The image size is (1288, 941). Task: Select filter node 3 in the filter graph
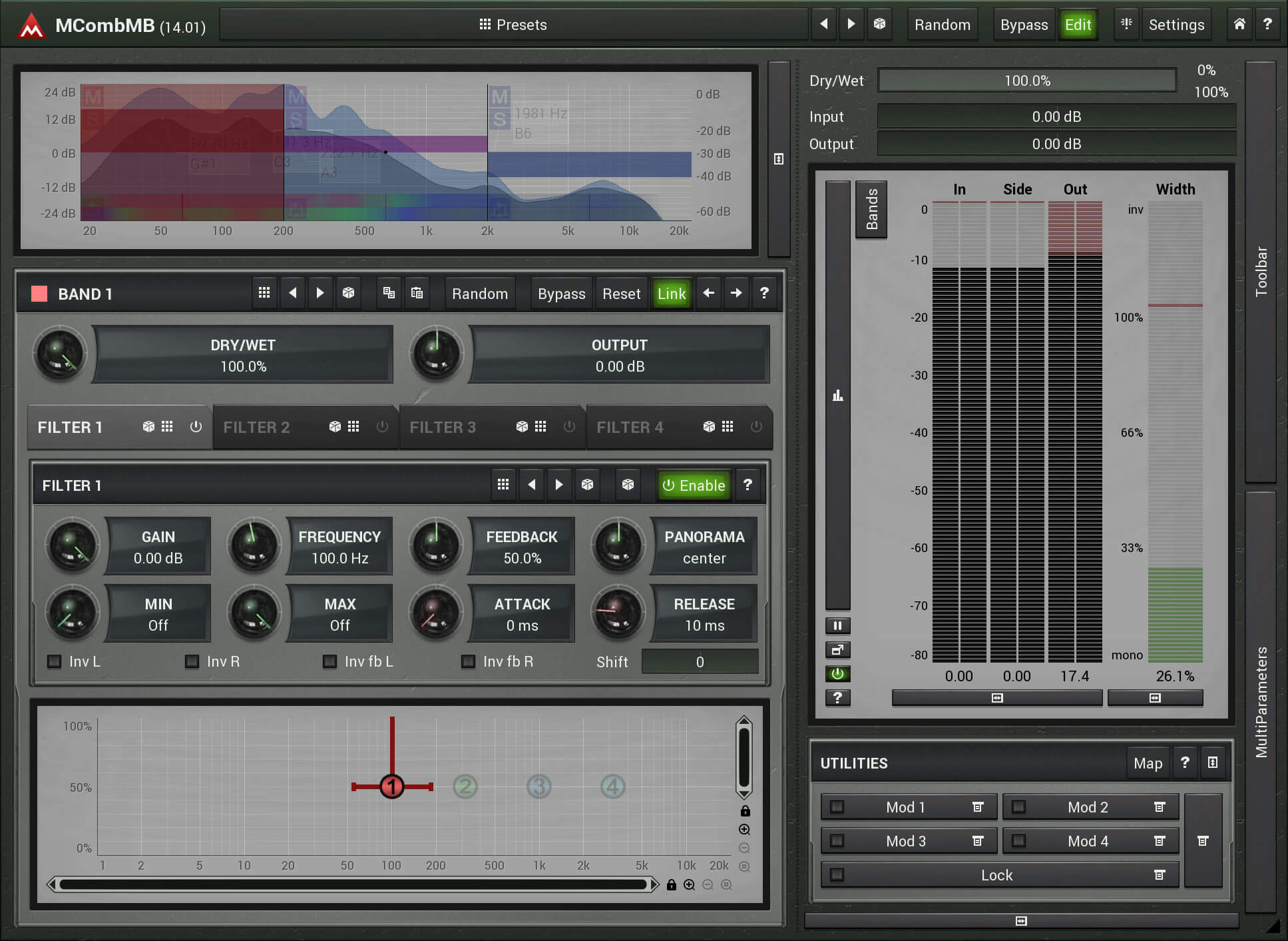539,786
